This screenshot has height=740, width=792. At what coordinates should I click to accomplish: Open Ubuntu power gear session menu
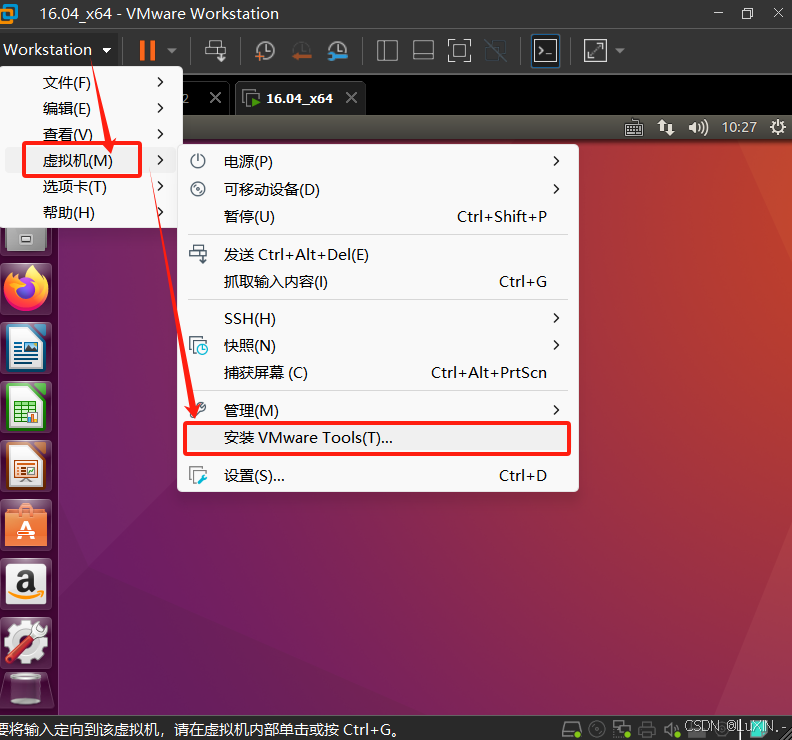(x=777, y=127)
